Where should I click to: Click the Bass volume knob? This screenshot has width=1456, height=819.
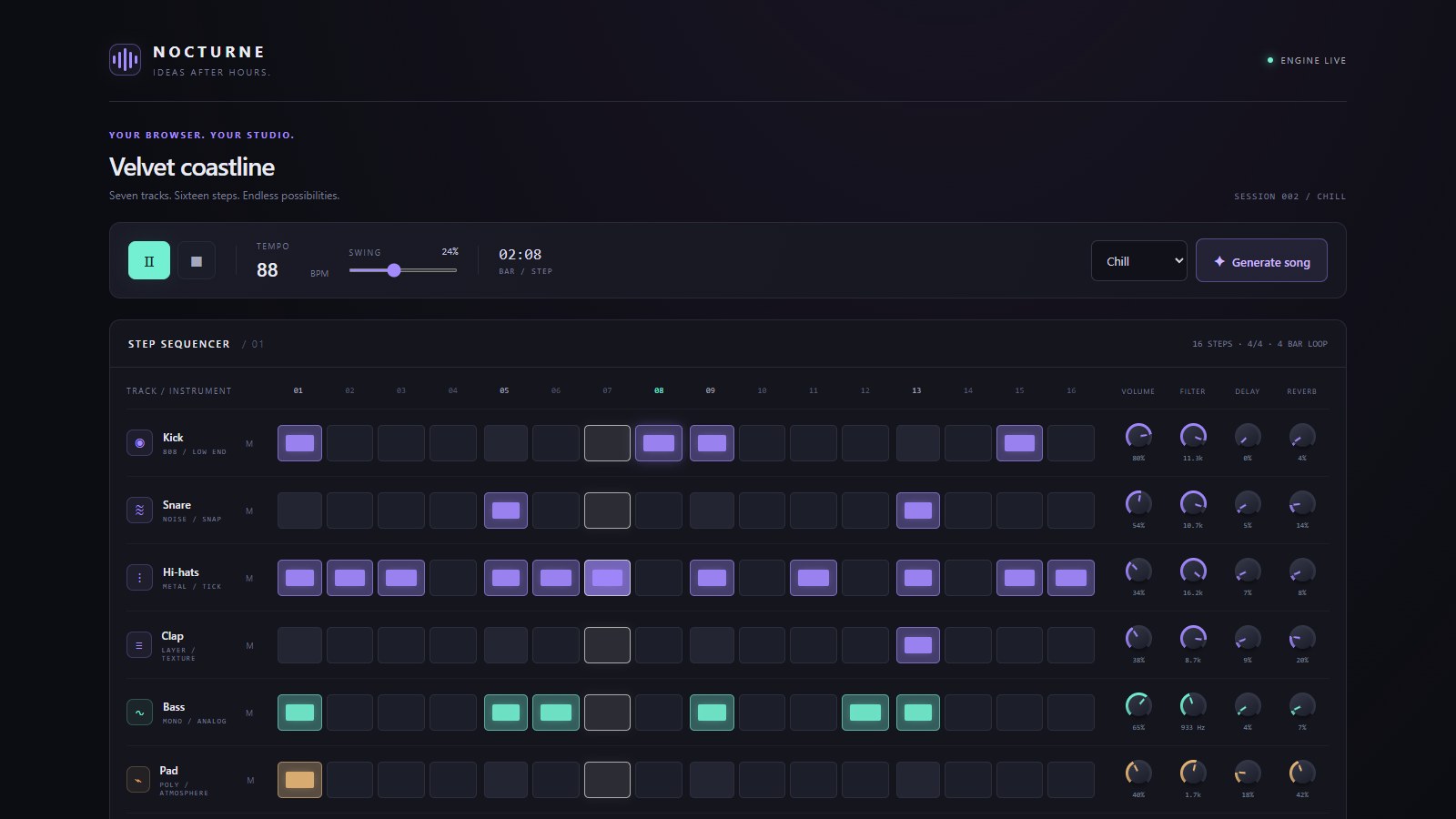click(1138, 705)
